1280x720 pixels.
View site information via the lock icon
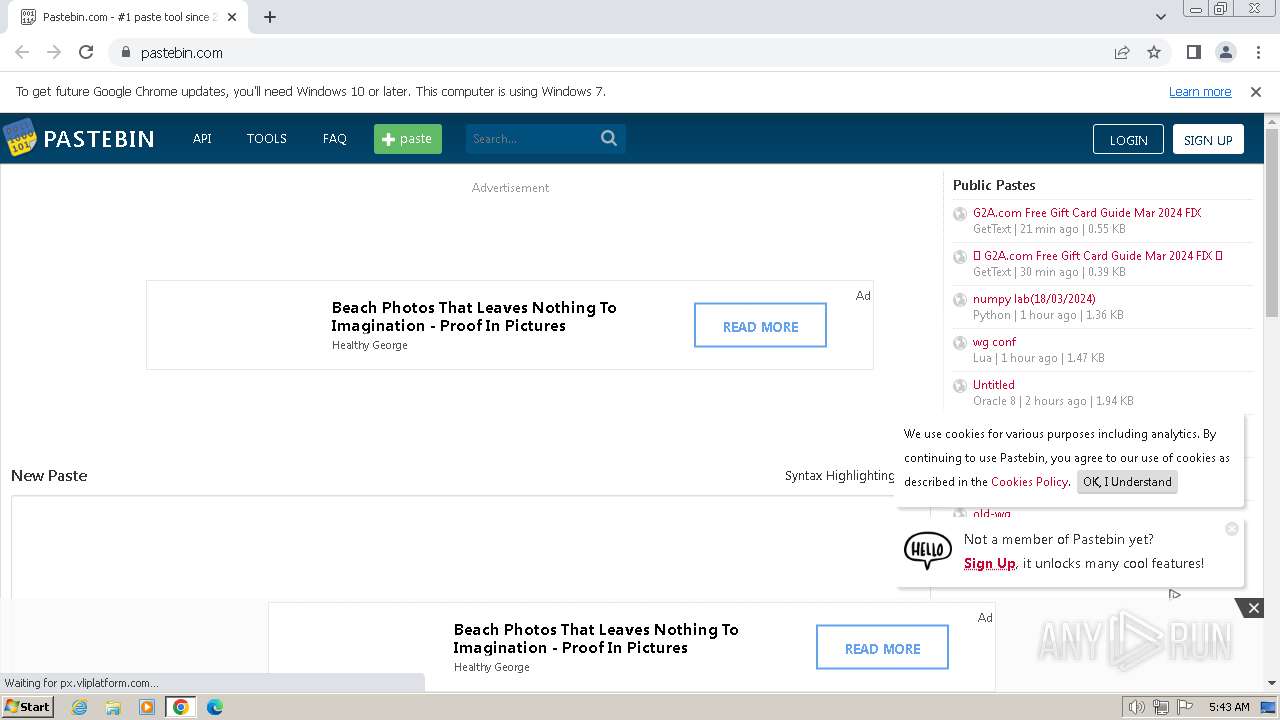(125, 52)
